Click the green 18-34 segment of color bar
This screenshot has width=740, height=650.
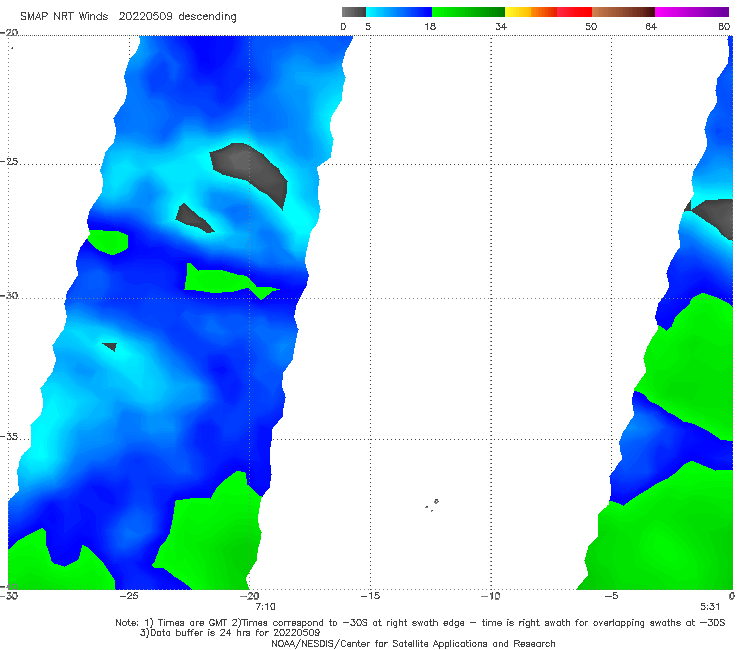point(468,12)
